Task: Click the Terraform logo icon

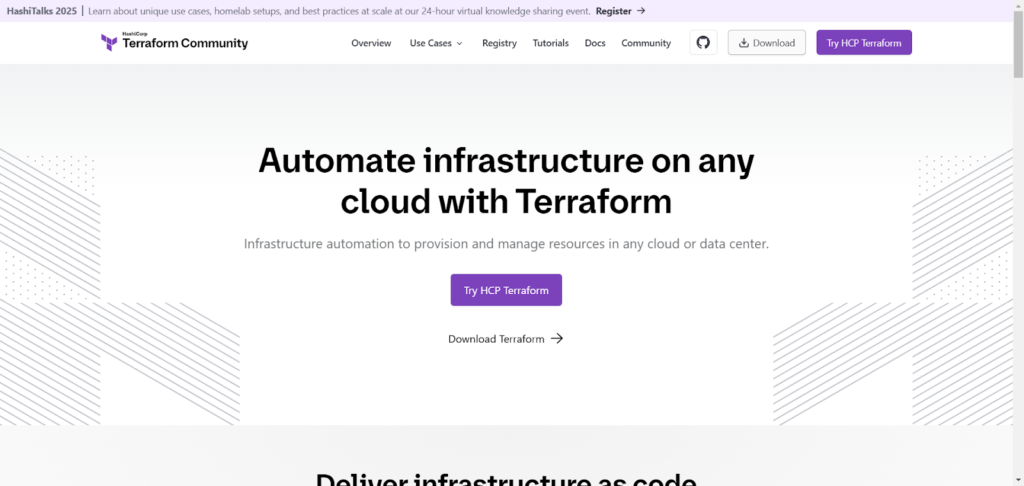Action: pos(109,42)
